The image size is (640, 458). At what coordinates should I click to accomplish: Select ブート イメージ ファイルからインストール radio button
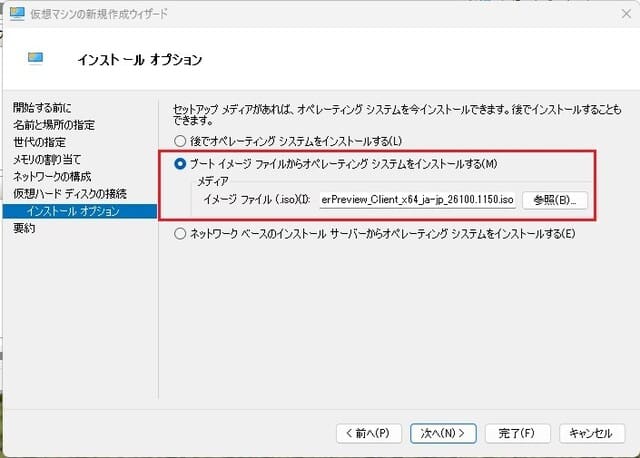(181, 164)
